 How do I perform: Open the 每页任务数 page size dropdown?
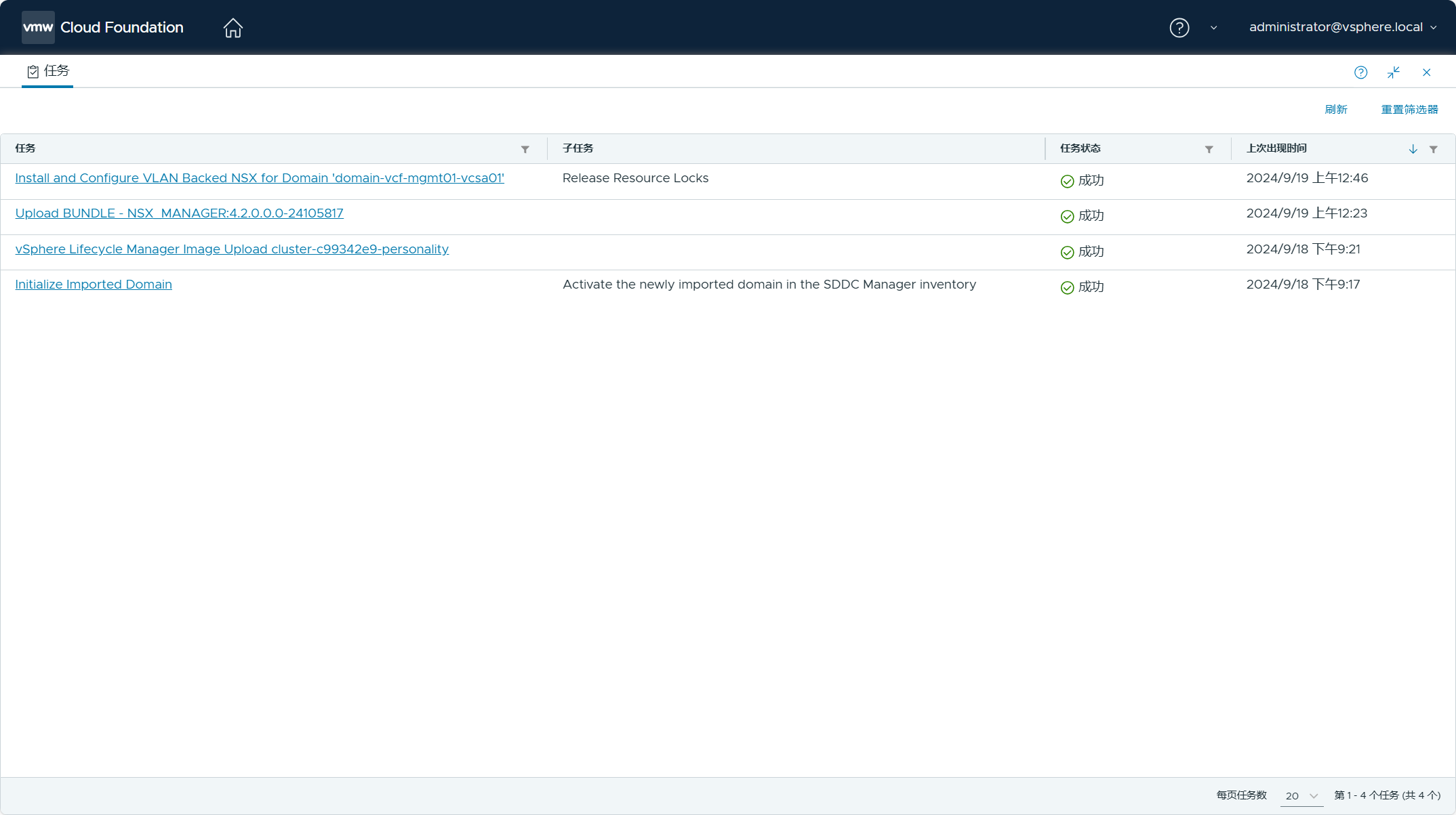coord(1301,796)
